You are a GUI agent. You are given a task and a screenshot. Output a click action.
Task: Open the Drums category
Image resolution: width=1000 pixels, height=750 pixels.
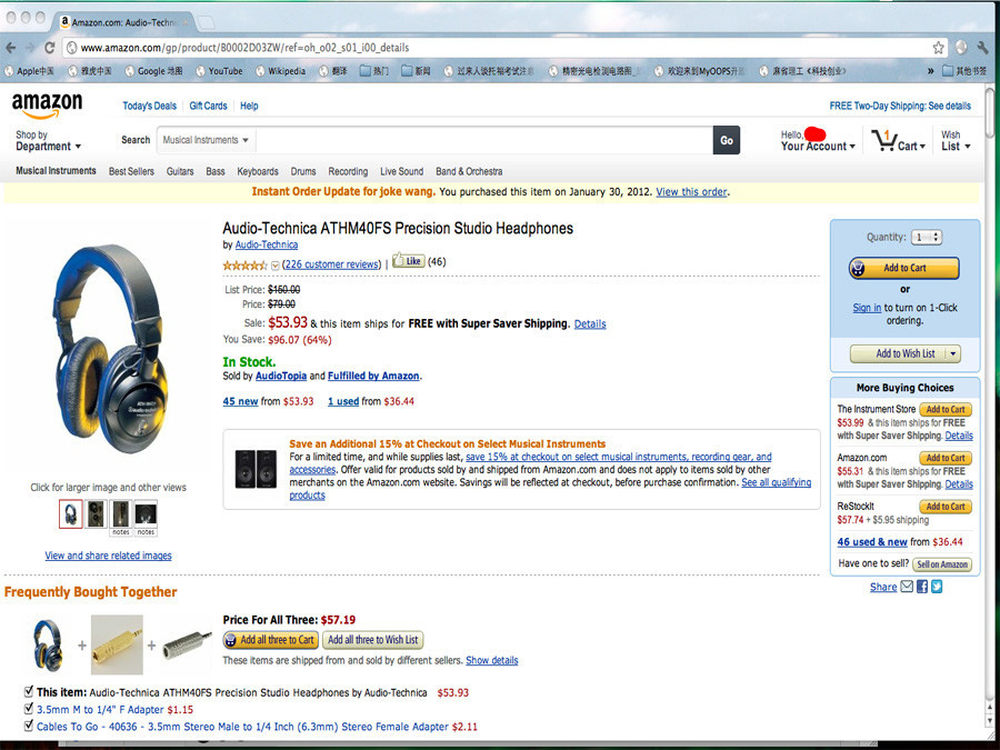coord(303,172)
